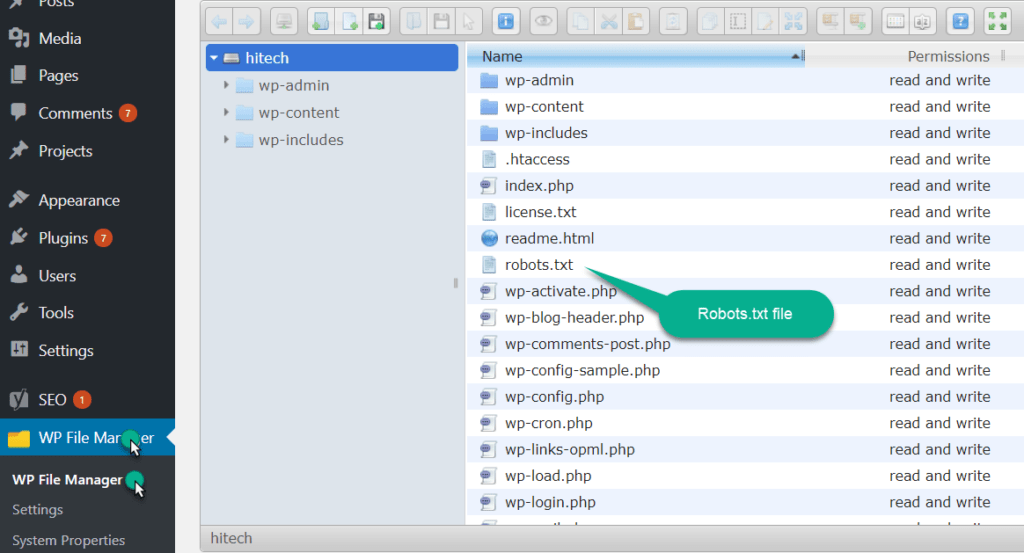Image resolution: width=1024 pixels, height=553 pixels.
Task: Select the index.php file
Action: (x=745, y=186)
